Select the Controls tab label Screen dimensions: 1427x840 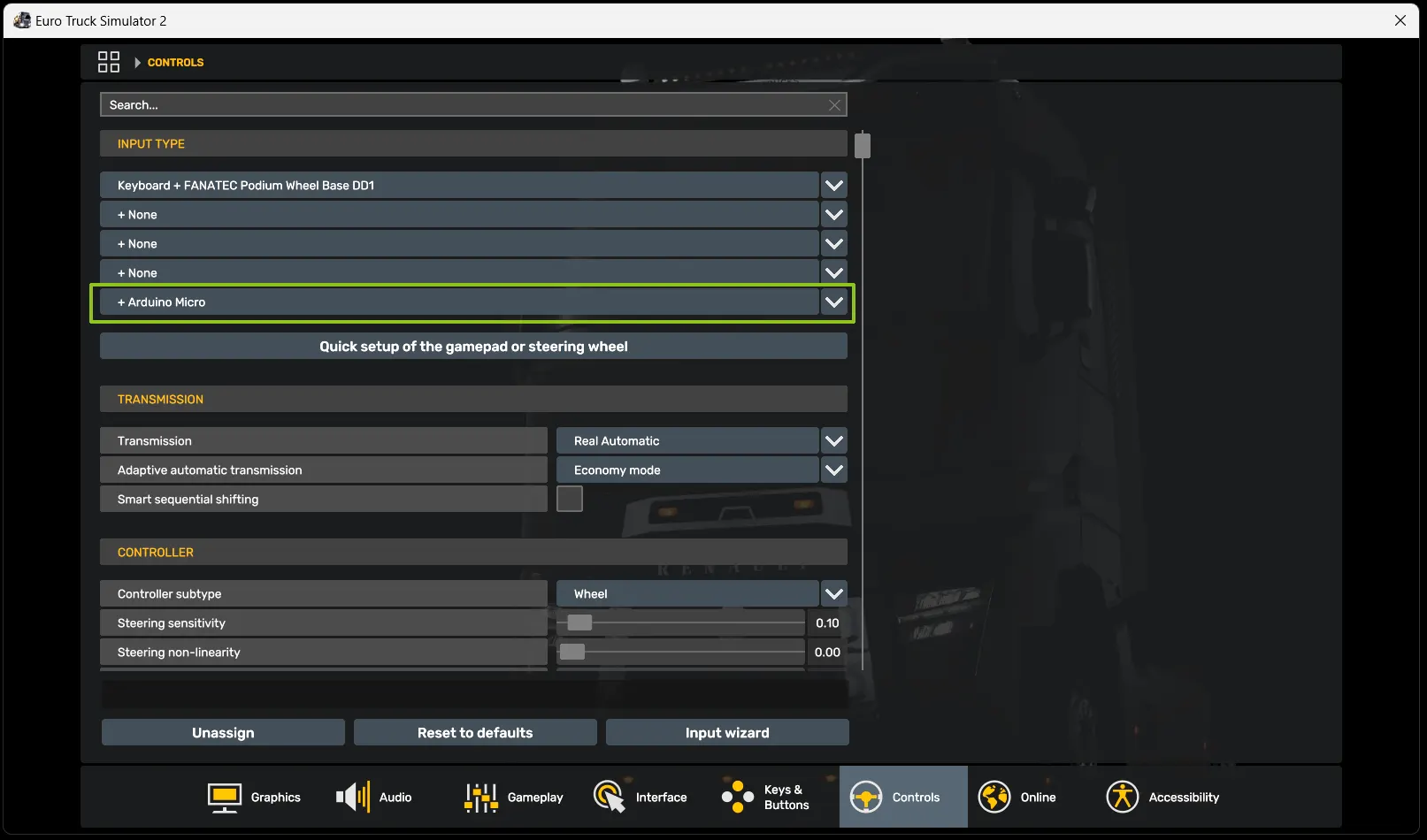tap(916, 798)
